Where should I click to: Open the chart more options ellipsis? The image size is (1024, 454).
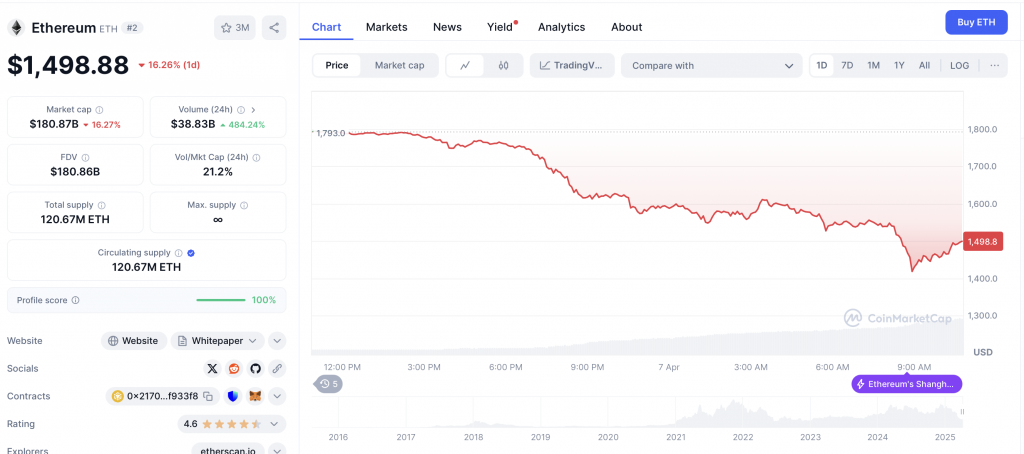pos(995,65)
